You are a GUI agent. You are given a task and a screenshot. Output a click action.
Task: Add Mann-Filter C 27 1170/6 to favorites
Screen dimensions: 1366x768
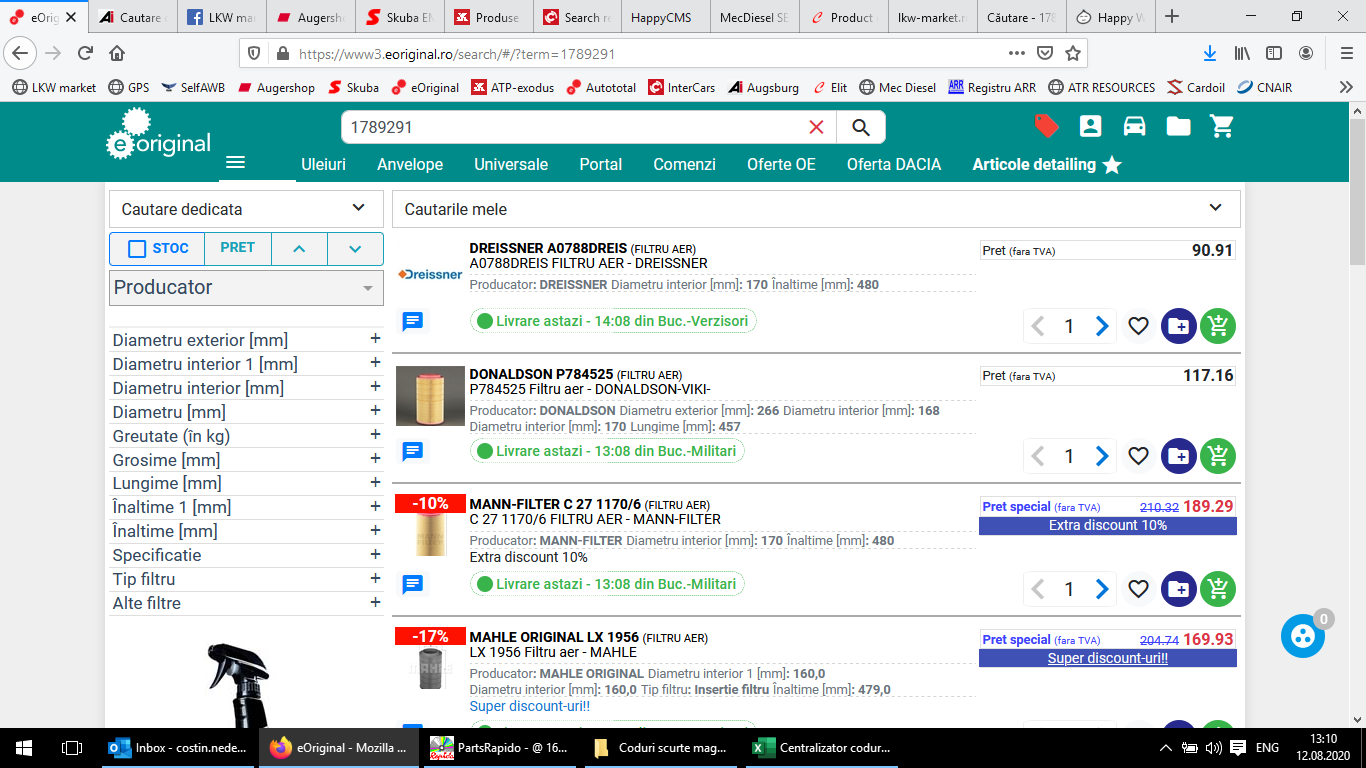1138,589
